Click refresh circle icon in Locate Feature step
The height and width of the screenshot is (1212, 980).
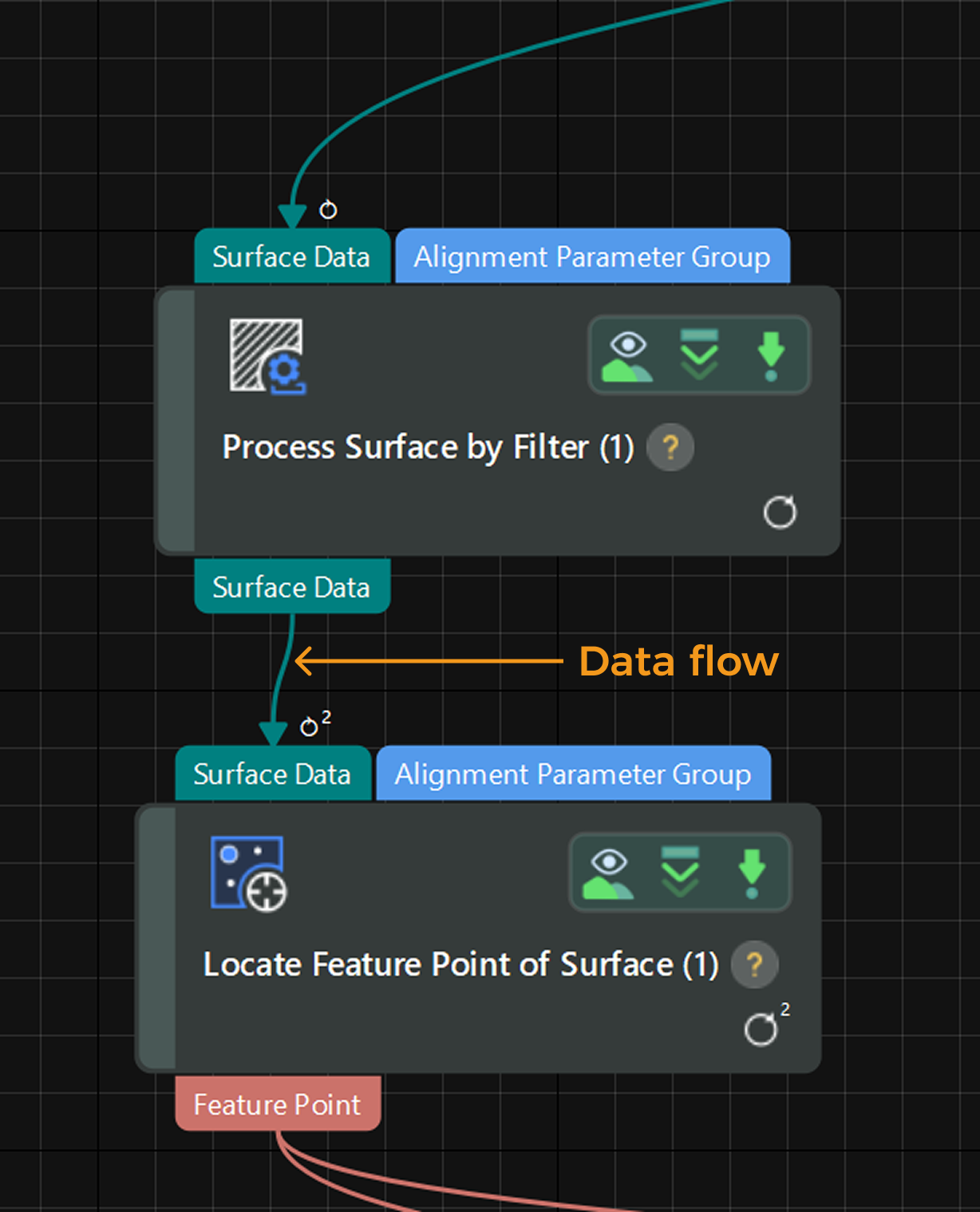pos(761,1029)
